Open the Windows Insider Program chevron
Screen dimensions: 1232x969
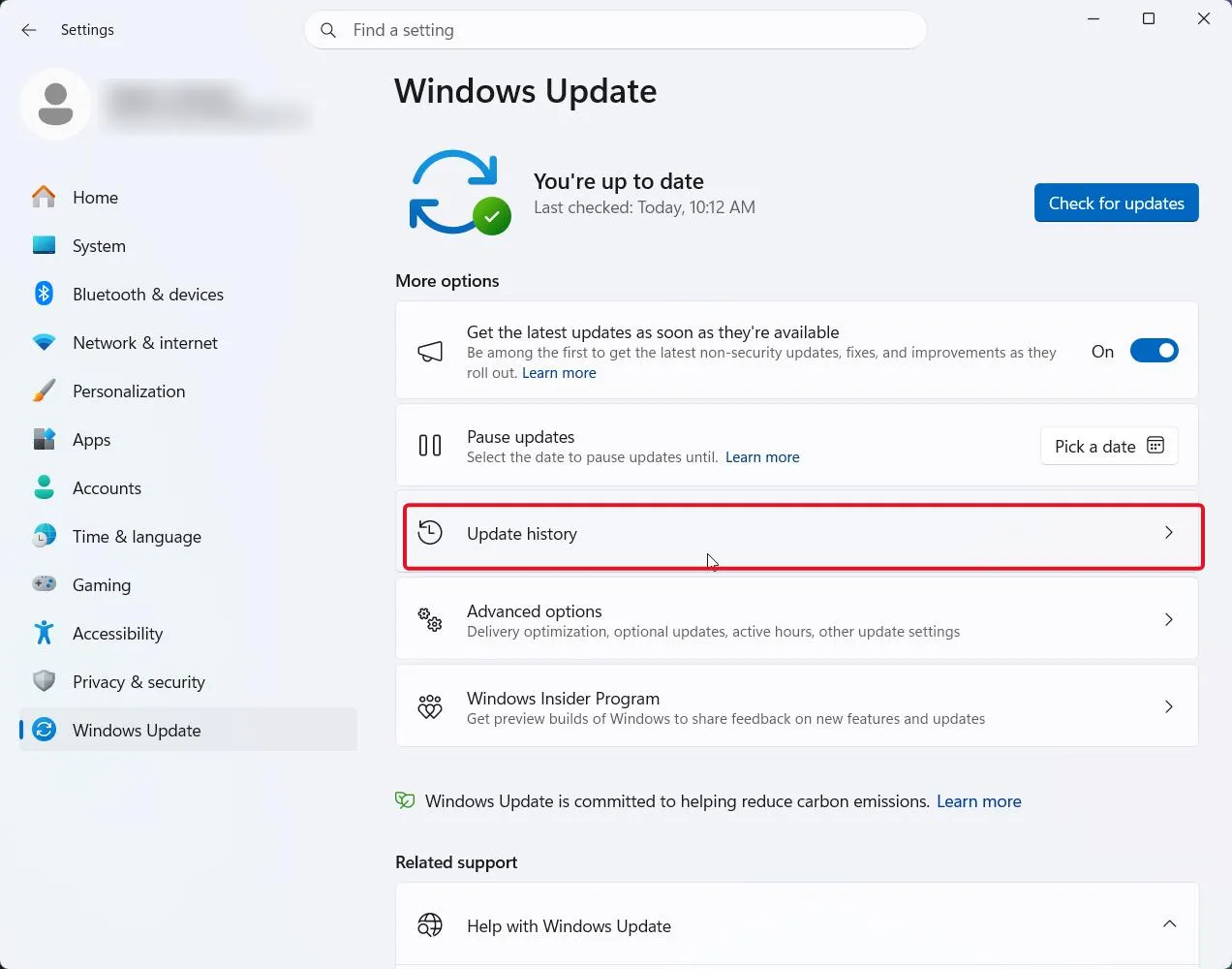1169,706
